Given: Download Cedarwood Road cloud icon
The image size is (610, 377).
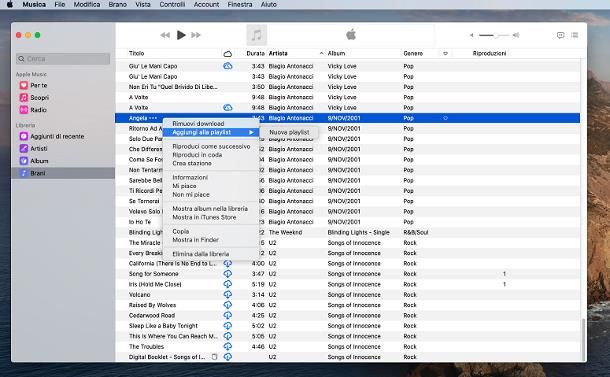Looking at the screenshot, I should coord(228,316).
